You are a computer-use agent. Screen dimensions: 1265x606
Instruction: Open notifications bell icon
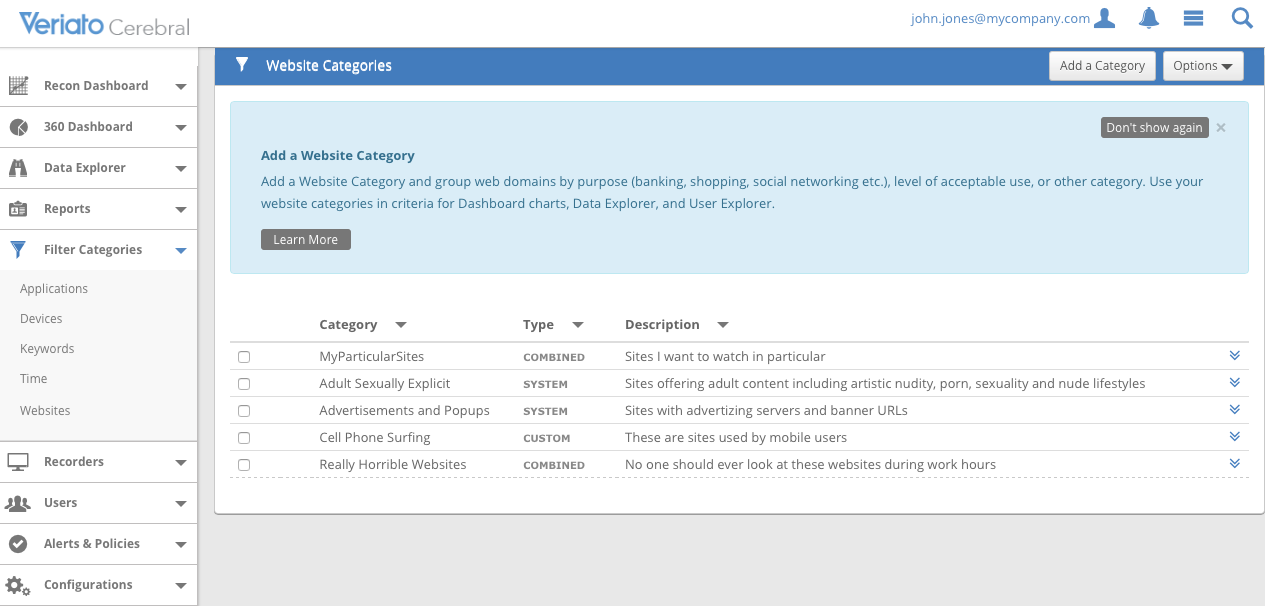click(1149, 18)
